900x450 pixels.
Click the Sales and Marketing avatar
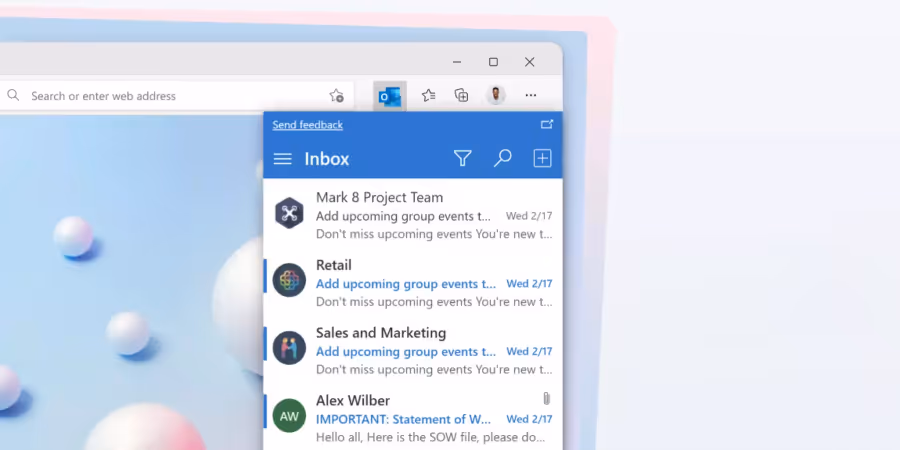click(x=289, y=348)
